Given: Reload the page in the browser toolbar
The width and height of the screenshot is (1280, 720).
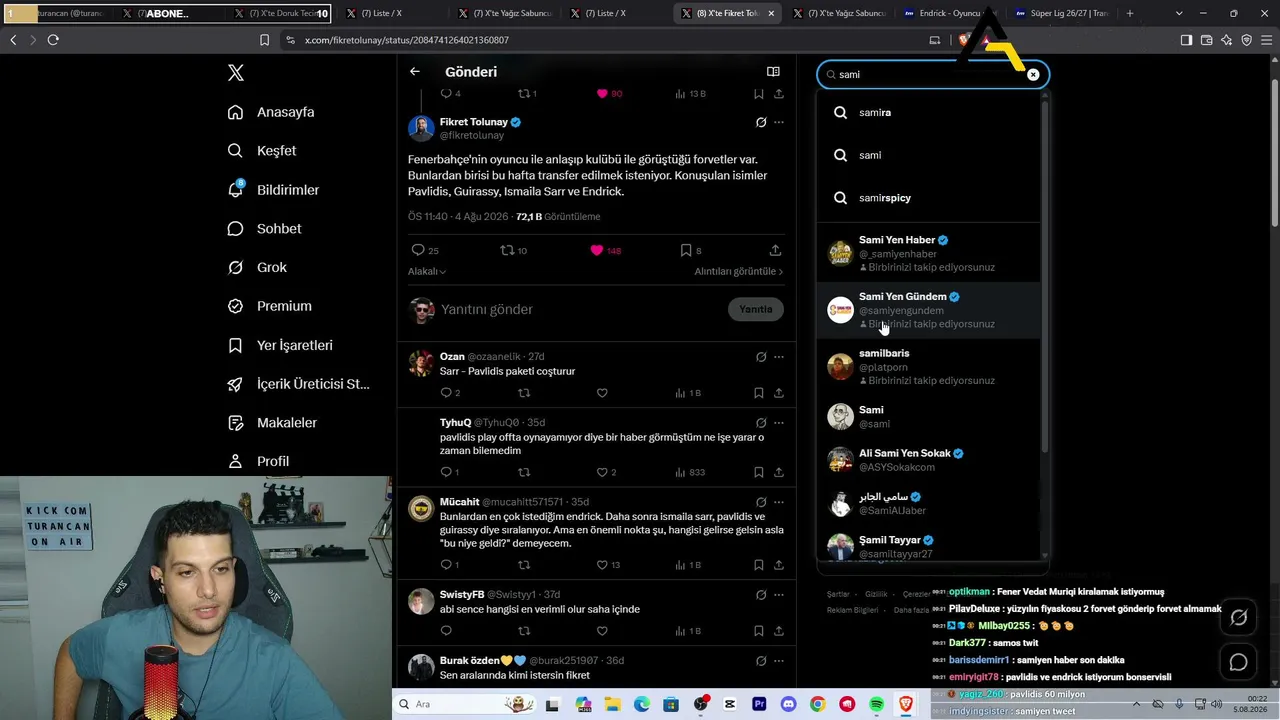Looking at the screenshot, I should (x=53, y=40).
